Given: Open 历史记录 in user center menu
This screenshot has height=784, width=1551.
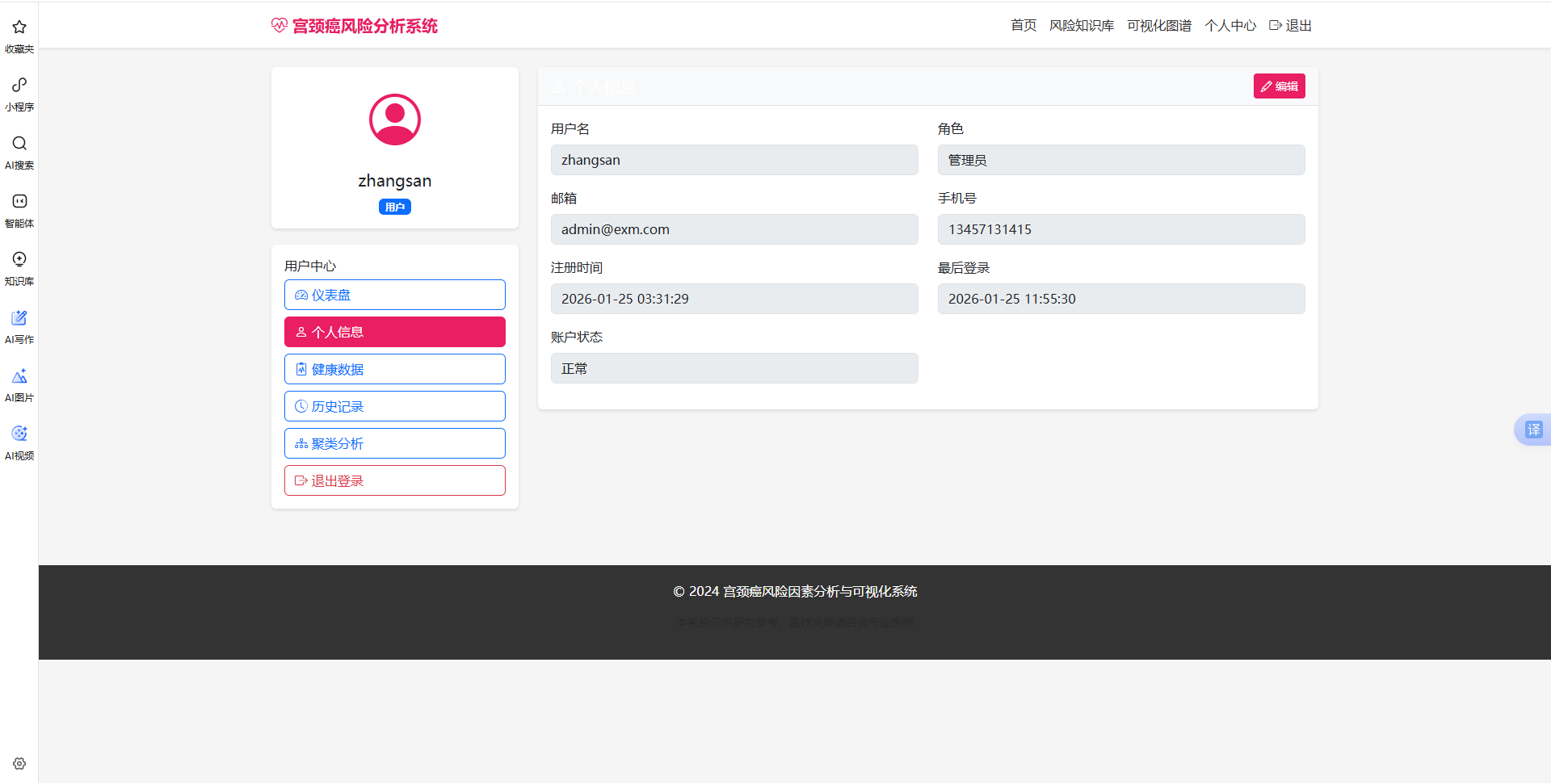Looking at the screenshot, I should [x=395, y=406].
